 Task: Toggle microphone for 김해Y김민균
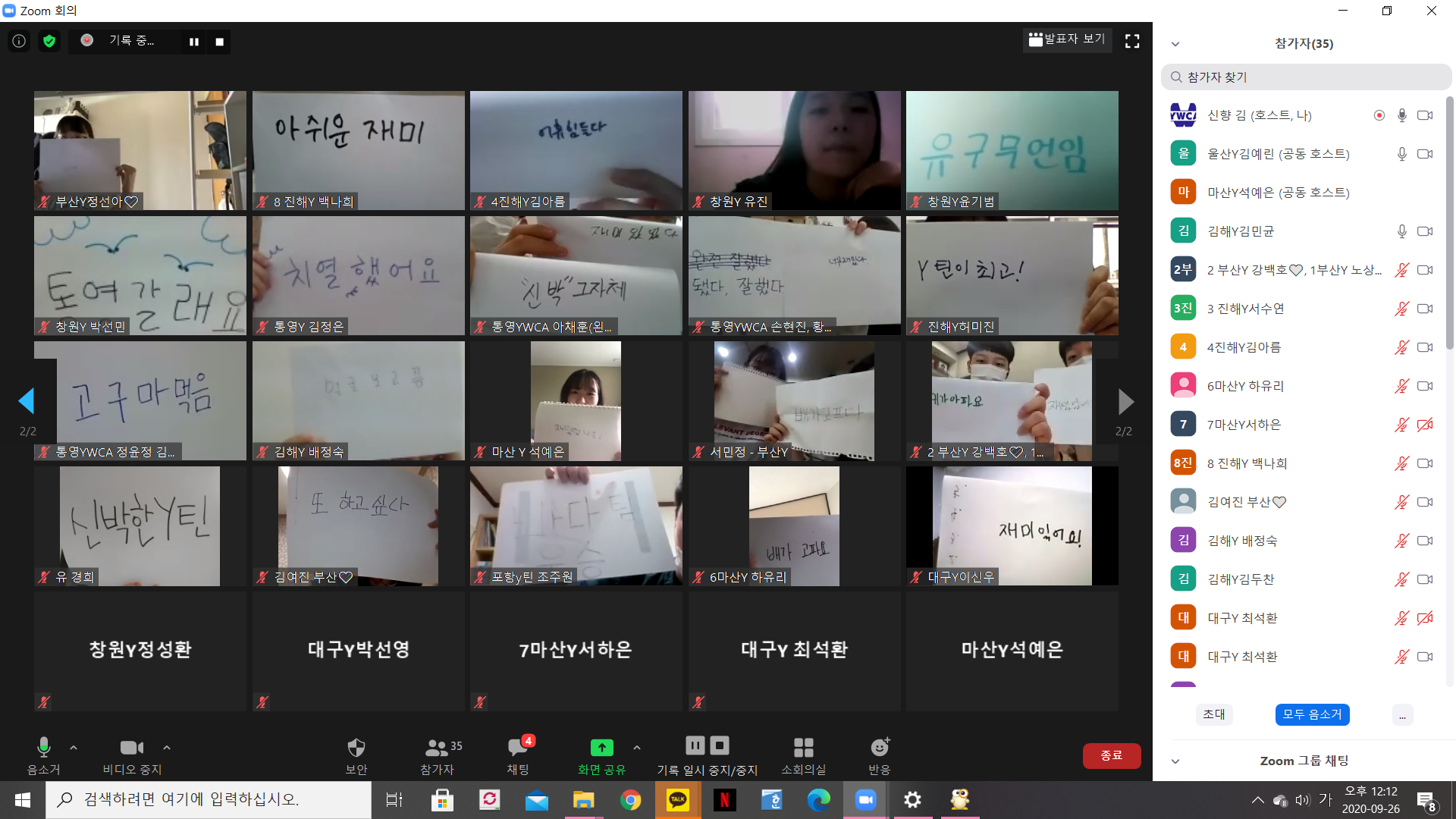pos(1401,231)
